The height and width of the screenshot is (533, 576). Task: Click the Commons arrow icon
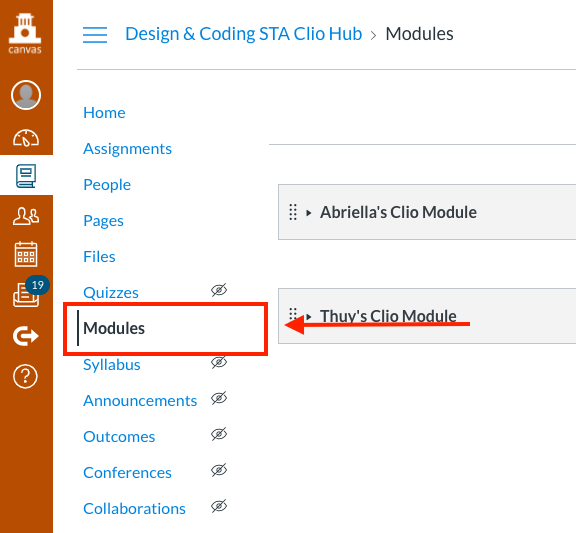point(26,336)
